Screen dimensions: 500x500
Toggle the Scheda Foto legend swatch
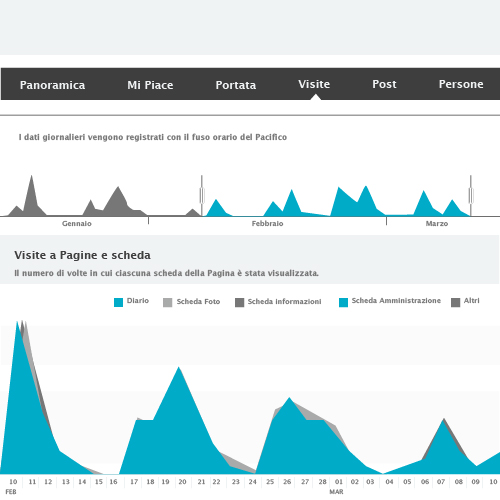[x=168, y=302]
